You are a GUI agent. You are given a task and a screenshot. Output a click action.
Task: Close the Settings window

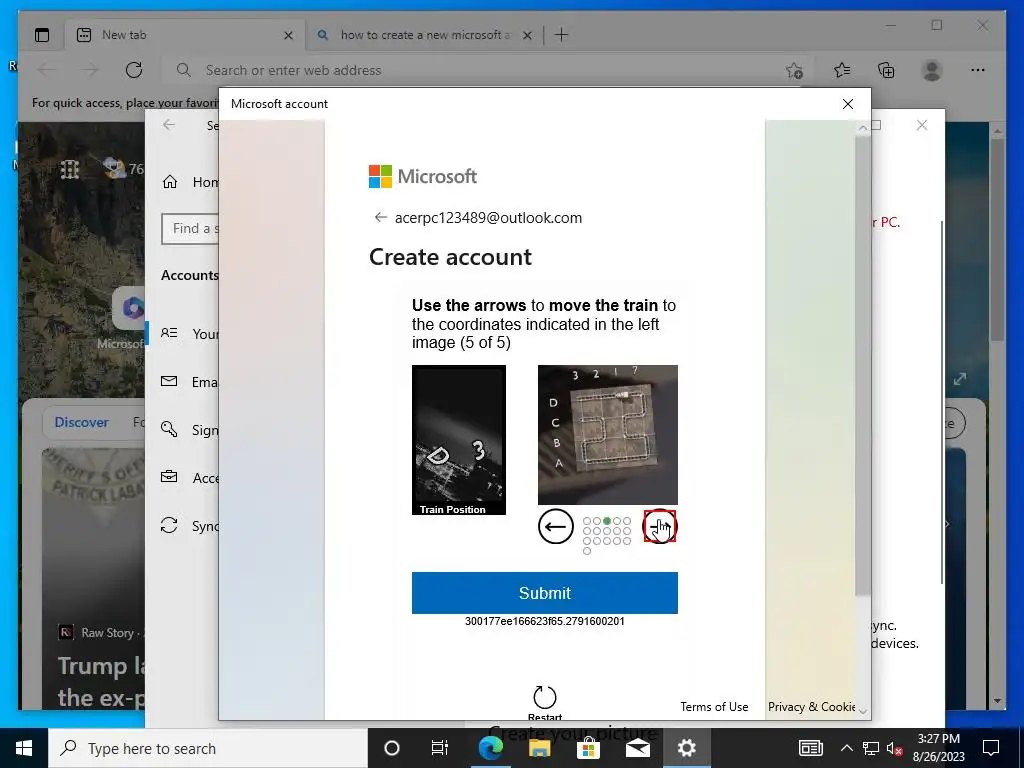921,125
